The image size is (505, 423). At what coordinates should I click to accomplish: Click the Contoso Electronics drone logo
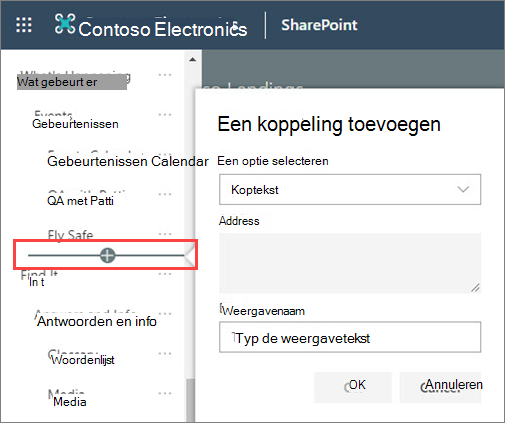click(x=65, y=24)
